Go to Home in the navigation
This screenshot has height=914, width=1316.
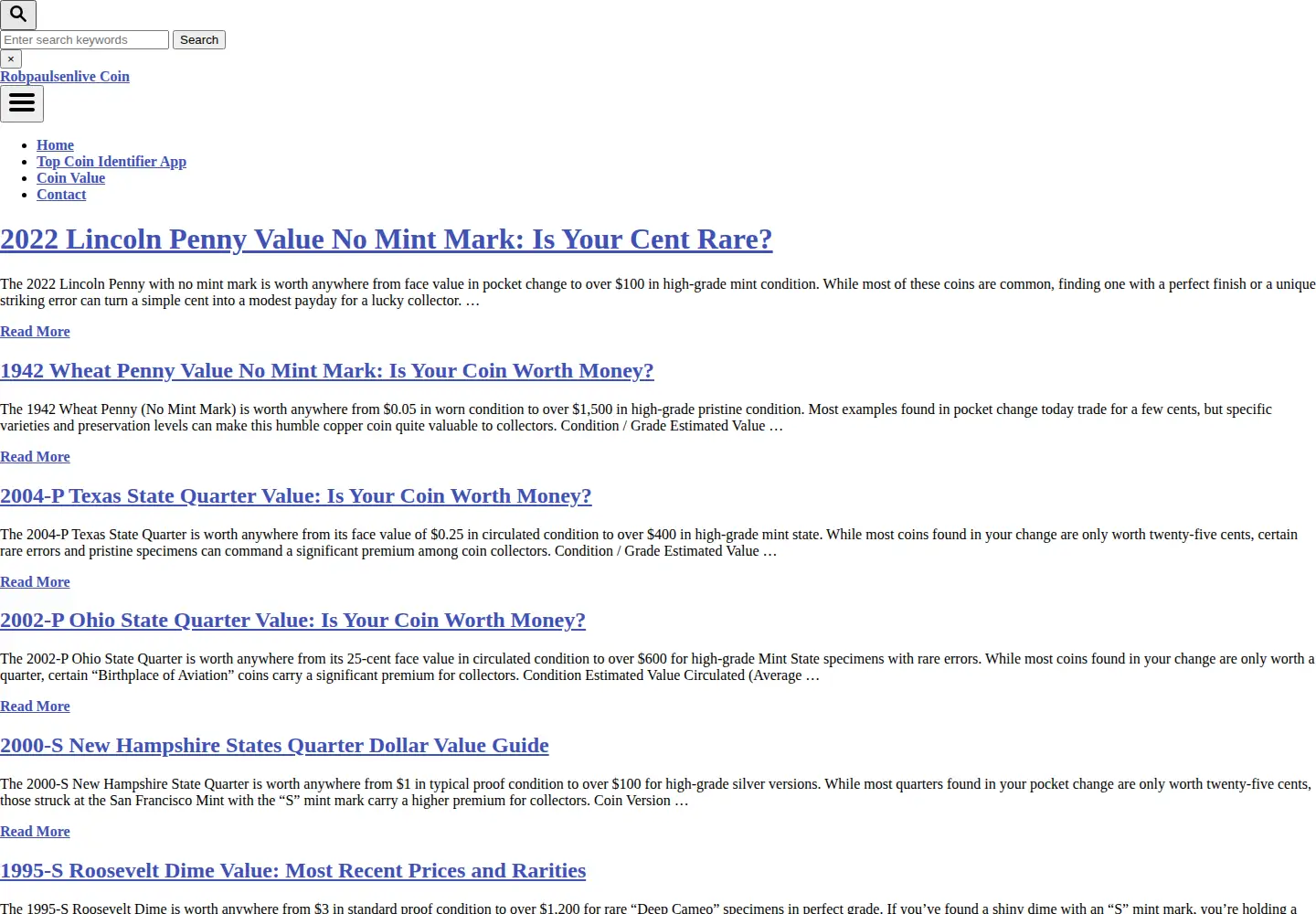click(55, 145)
